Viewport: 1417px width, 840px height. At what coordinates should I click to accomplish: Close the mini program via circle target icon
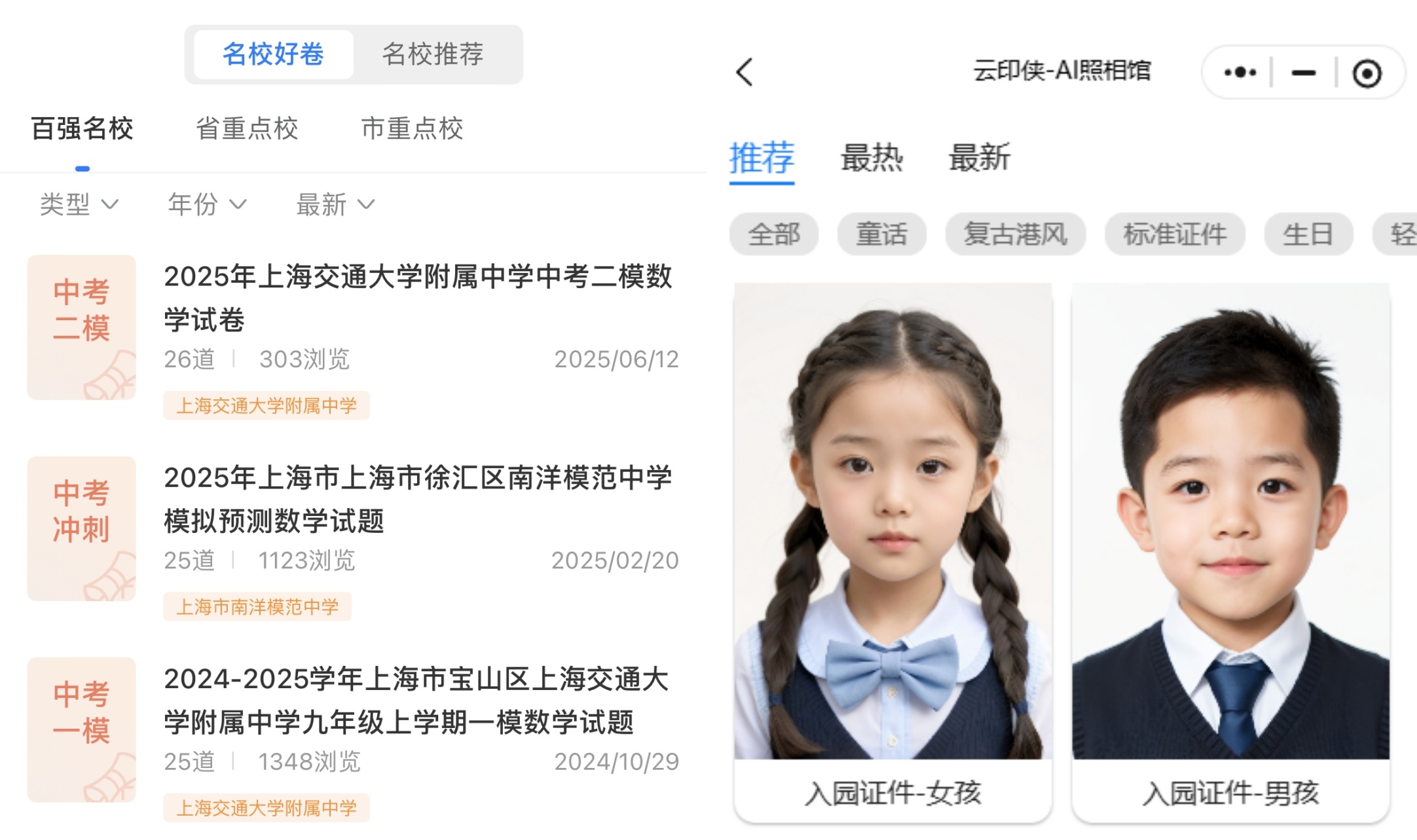1367,73
